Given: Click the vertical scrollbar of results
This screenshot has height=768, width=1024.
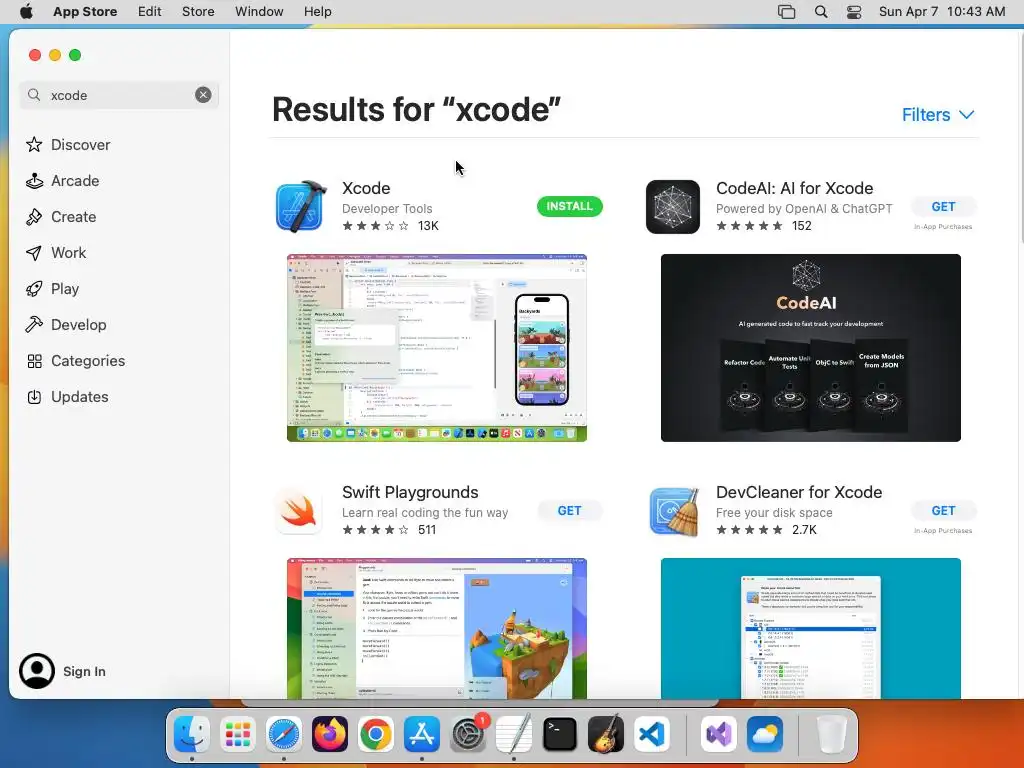Looking at the screenshot, I should 1020,137.
